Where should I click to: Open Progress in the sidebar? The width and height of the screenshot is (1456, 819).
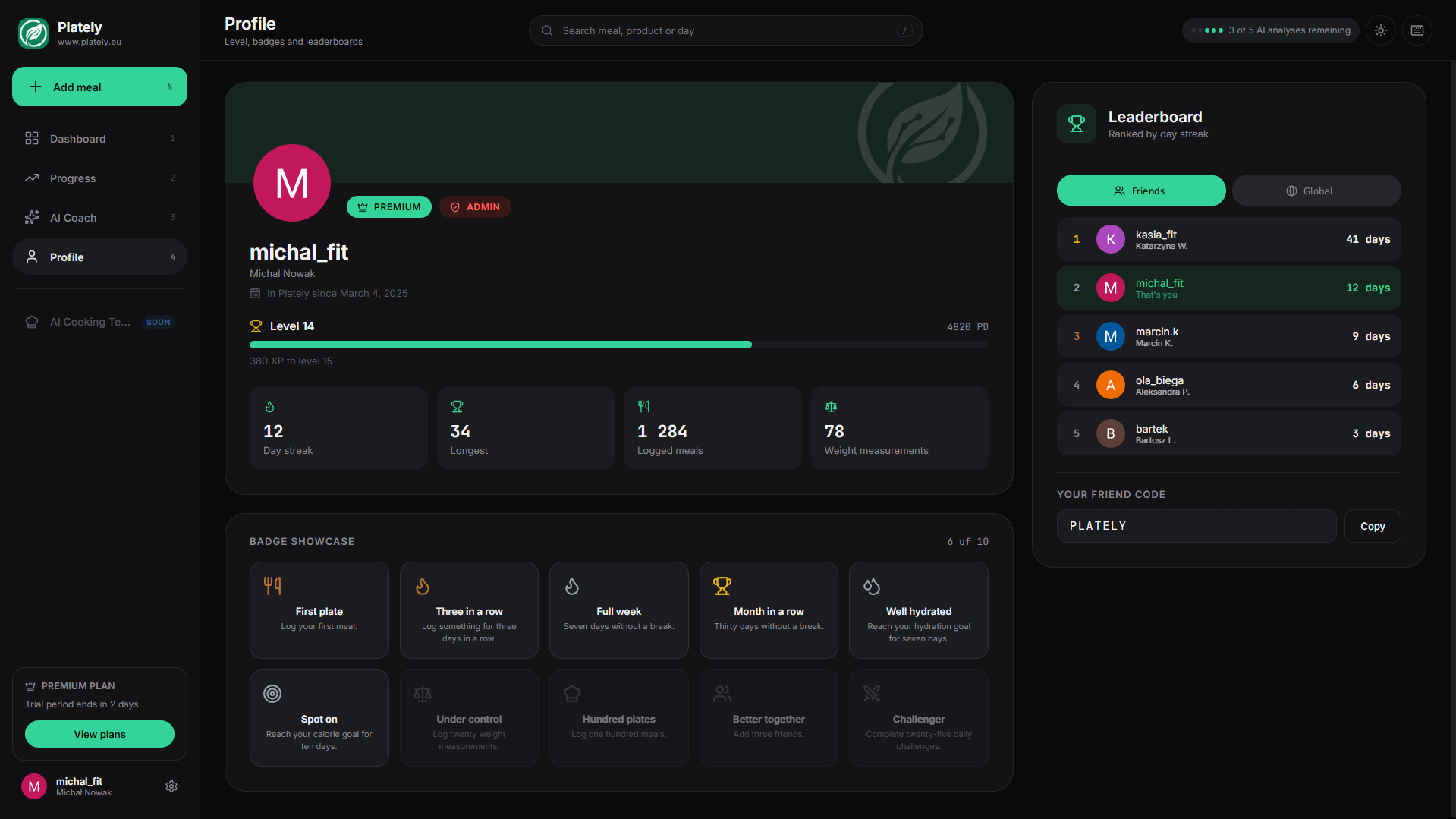(99, 178)
